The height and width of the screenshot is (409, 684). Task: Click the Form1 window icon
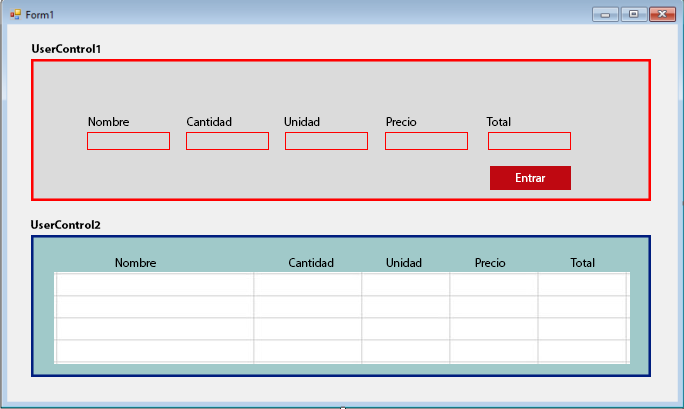pyautogui.click(x=15, y=14)
